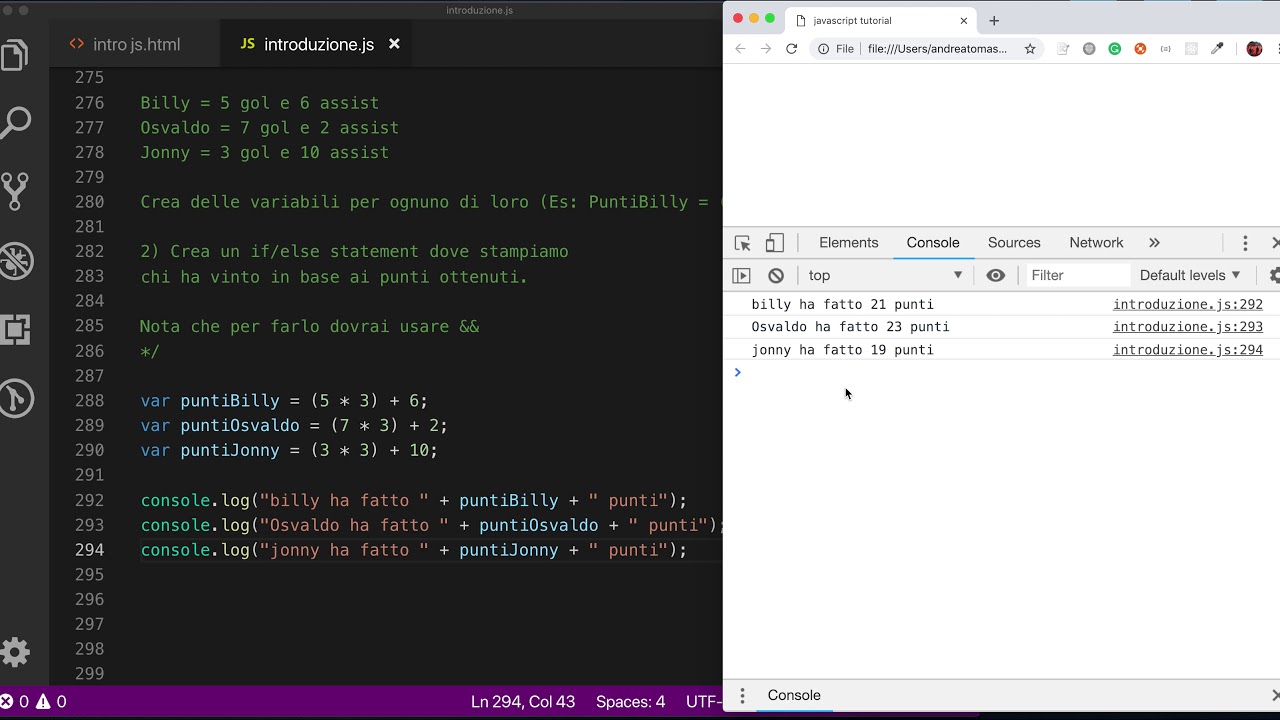Open the DevTools three-dot customize menu
The width and height of the screenshot is (1280, 720).
coord(1245,243)
